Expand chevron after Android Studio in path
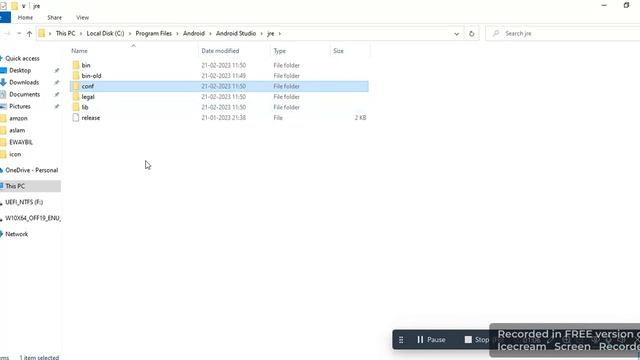 [x=262, y=33]
